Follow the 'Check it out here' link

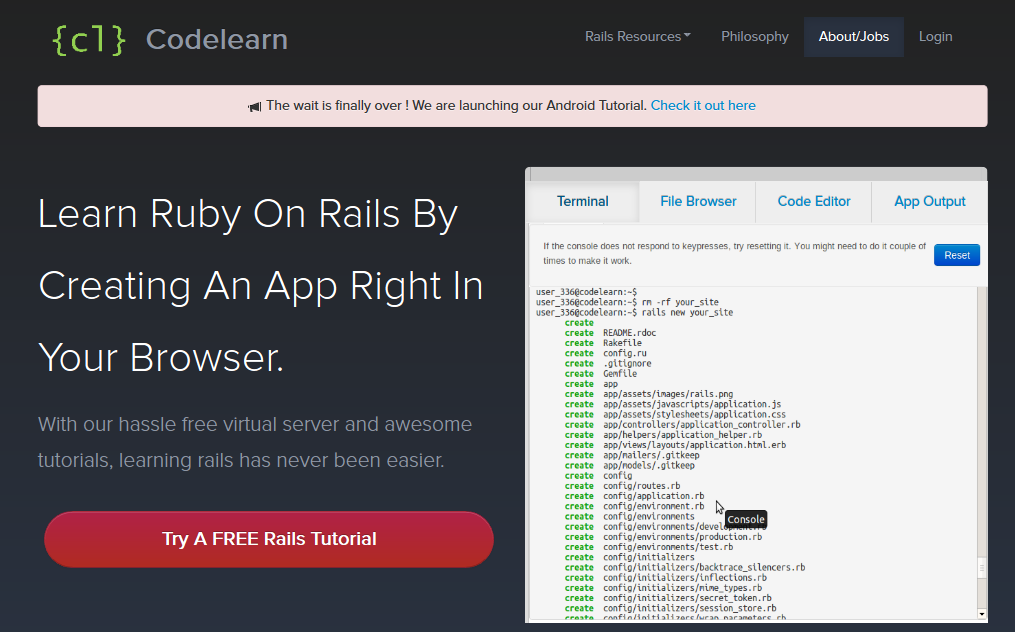pos(703,106)
